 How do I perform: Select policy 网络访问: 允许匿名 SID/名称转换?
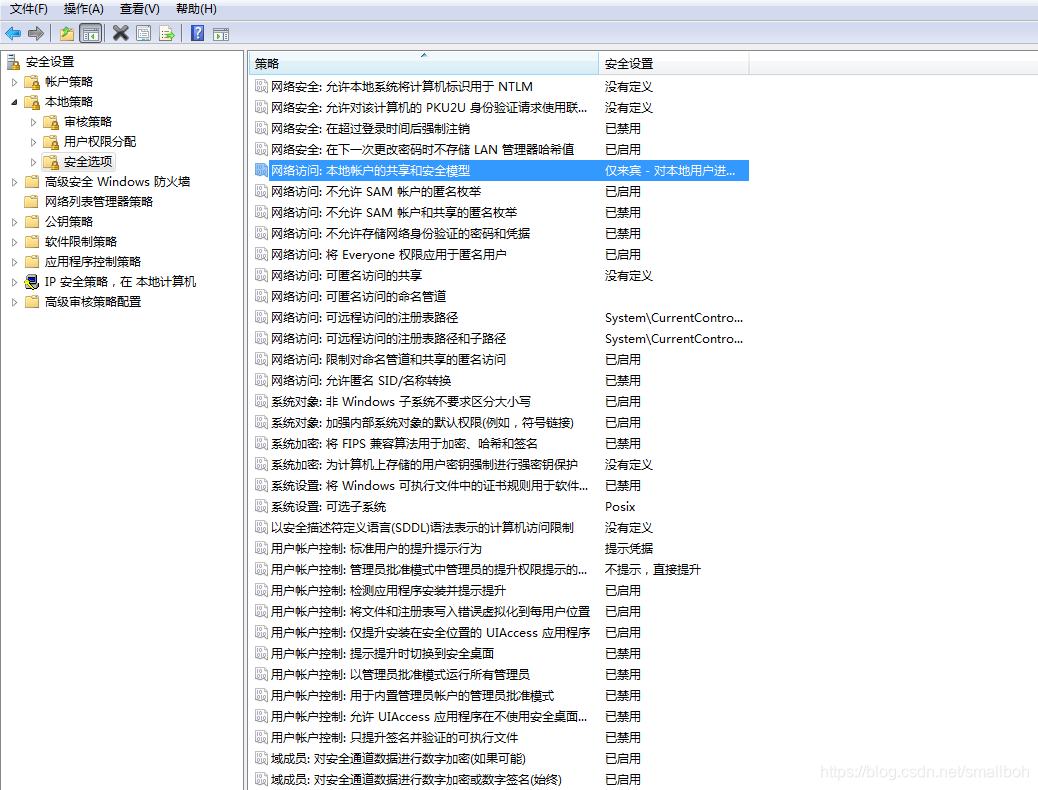tap(361, 381)
